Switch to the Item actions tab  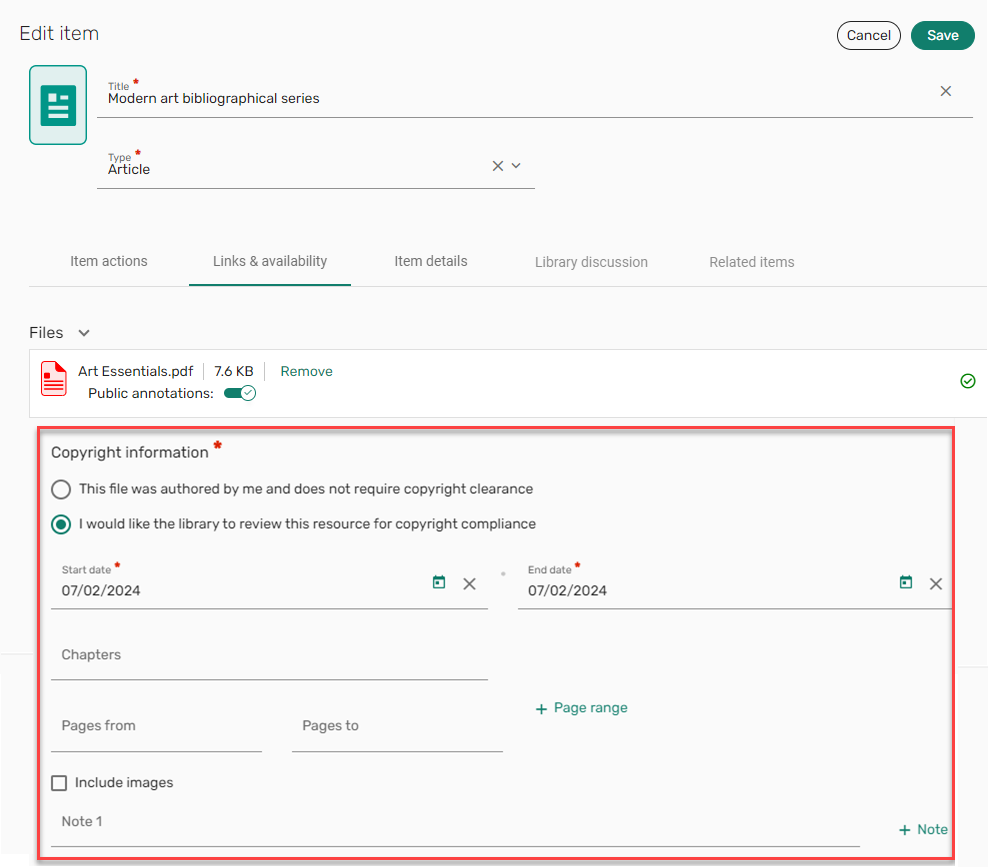[x=109, y=261]
